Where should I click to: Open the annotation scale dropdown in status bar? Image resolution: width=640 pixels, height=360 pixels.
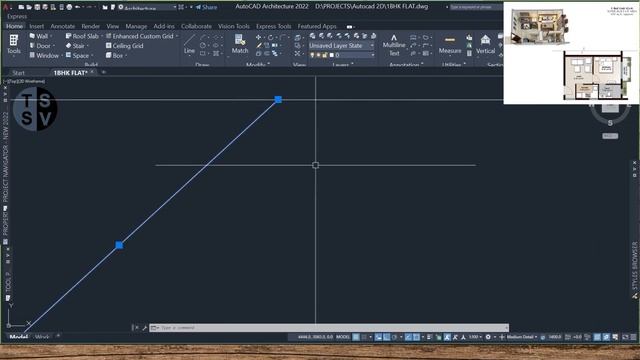click(474, 337)
